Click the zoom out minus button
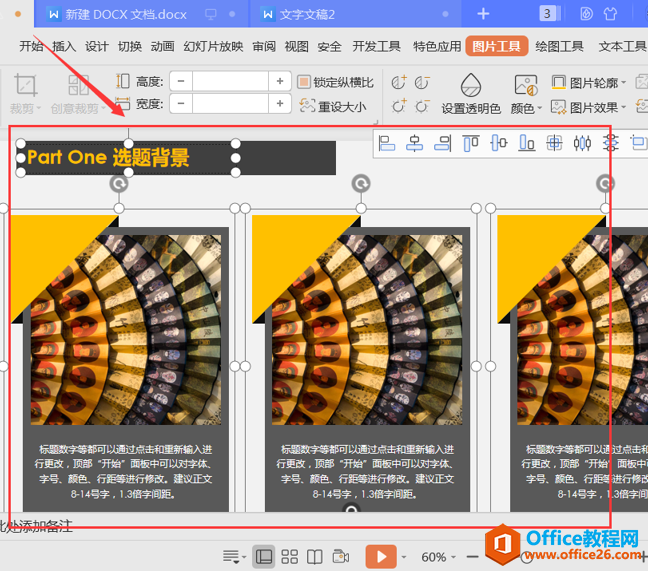 [472, 557]
